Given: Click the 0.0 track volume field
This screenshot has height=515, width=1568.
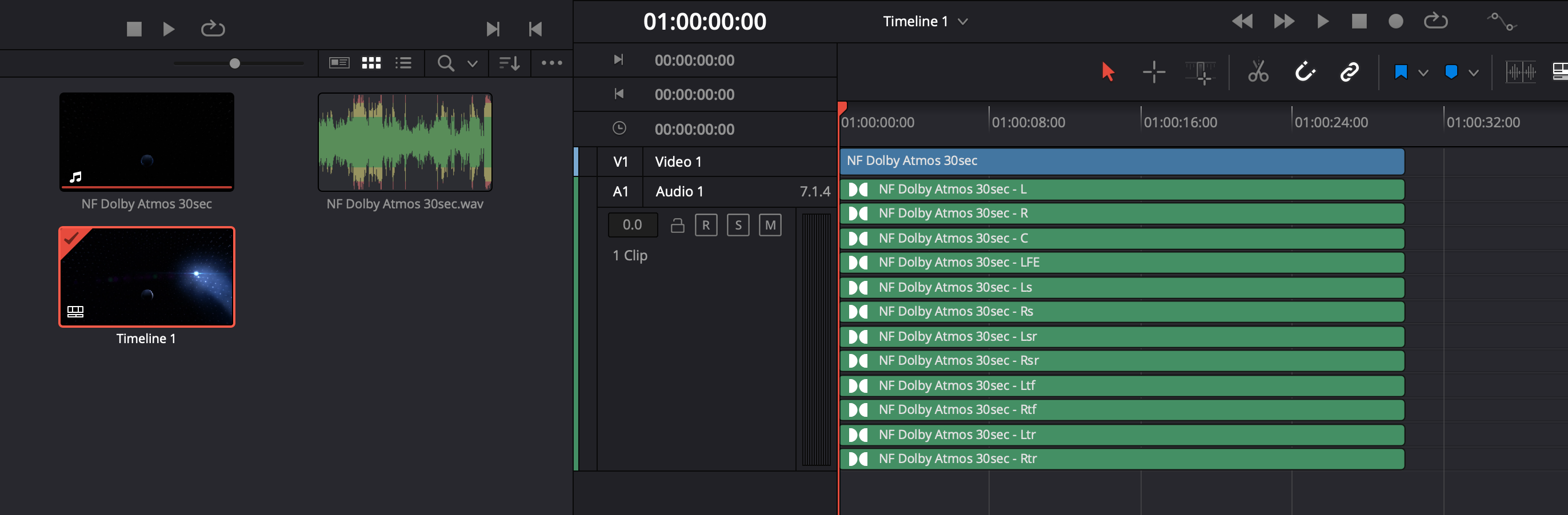Looking at the screenshot, I should [633, 225].
